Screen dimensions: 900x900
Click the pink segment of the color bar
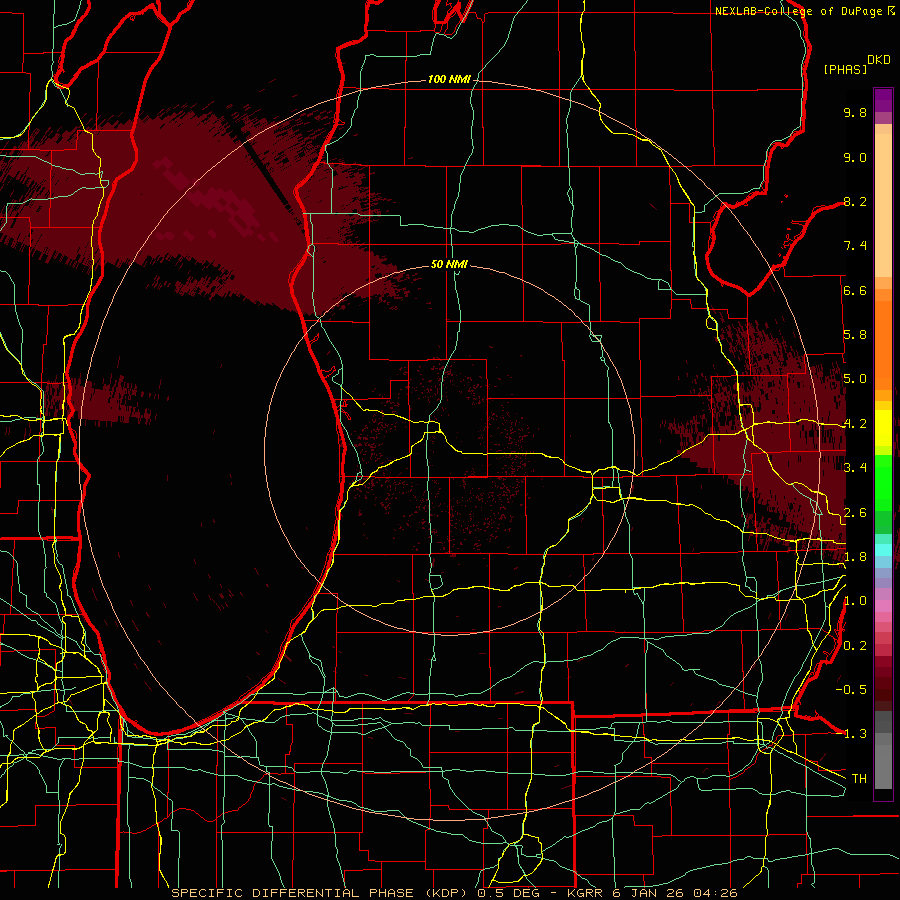883,606
